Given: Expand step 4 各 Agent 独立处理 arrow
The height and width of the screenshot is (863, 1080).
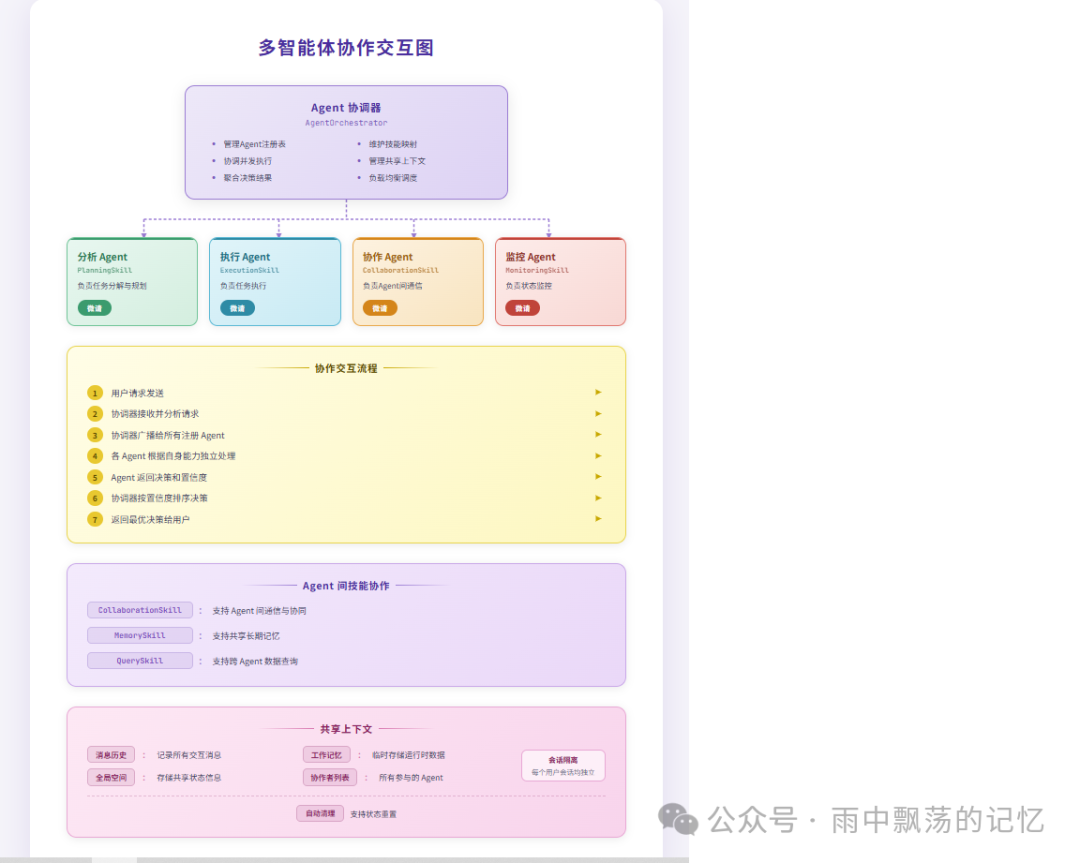Looking at the screenshot, I should tap(598, 455).
